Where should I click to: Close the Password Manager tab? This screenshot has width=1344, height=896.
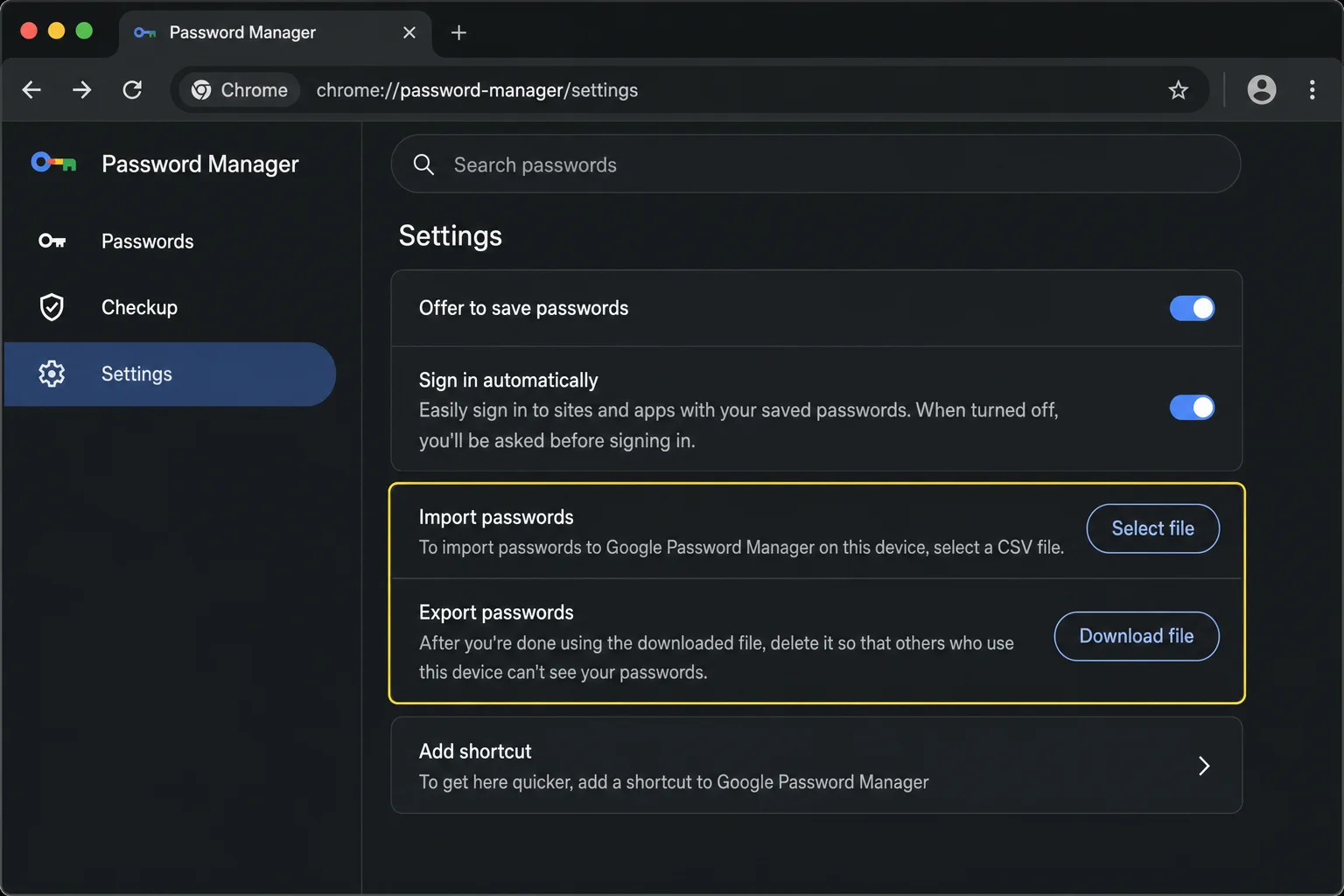click(x=409, y=32)
